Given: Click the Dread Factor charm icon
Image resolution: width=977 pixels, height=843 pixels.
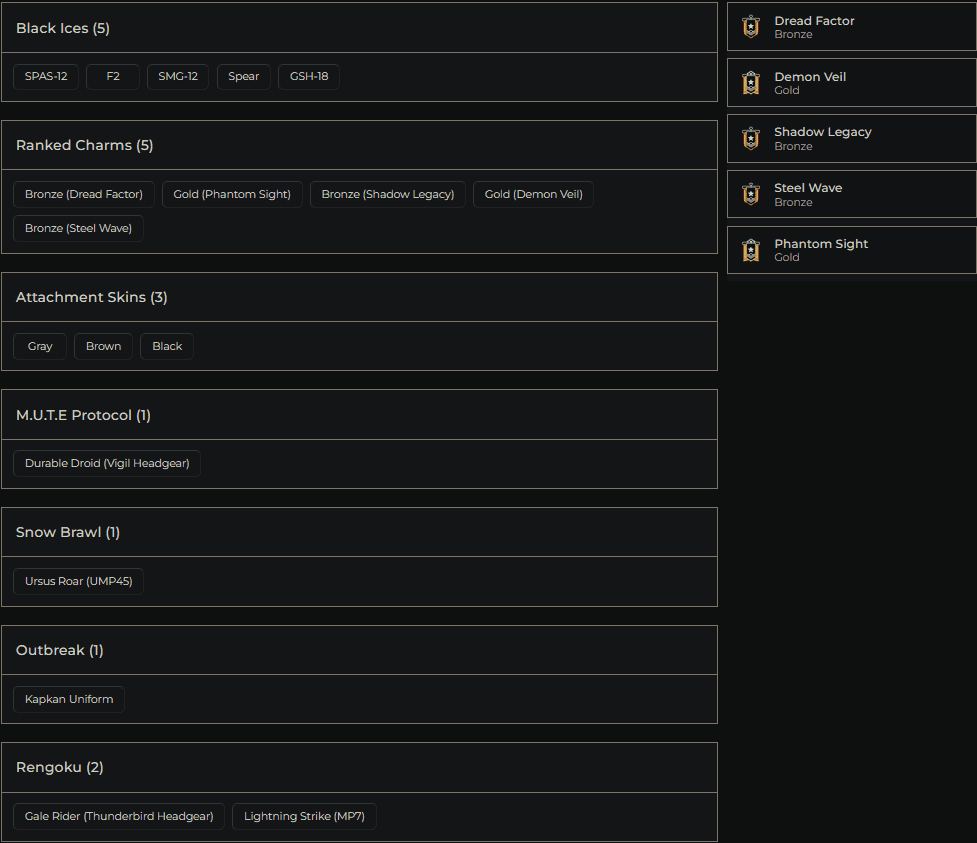Looking at the screenshot, I should pyautogui.click(x=750, y=26).
